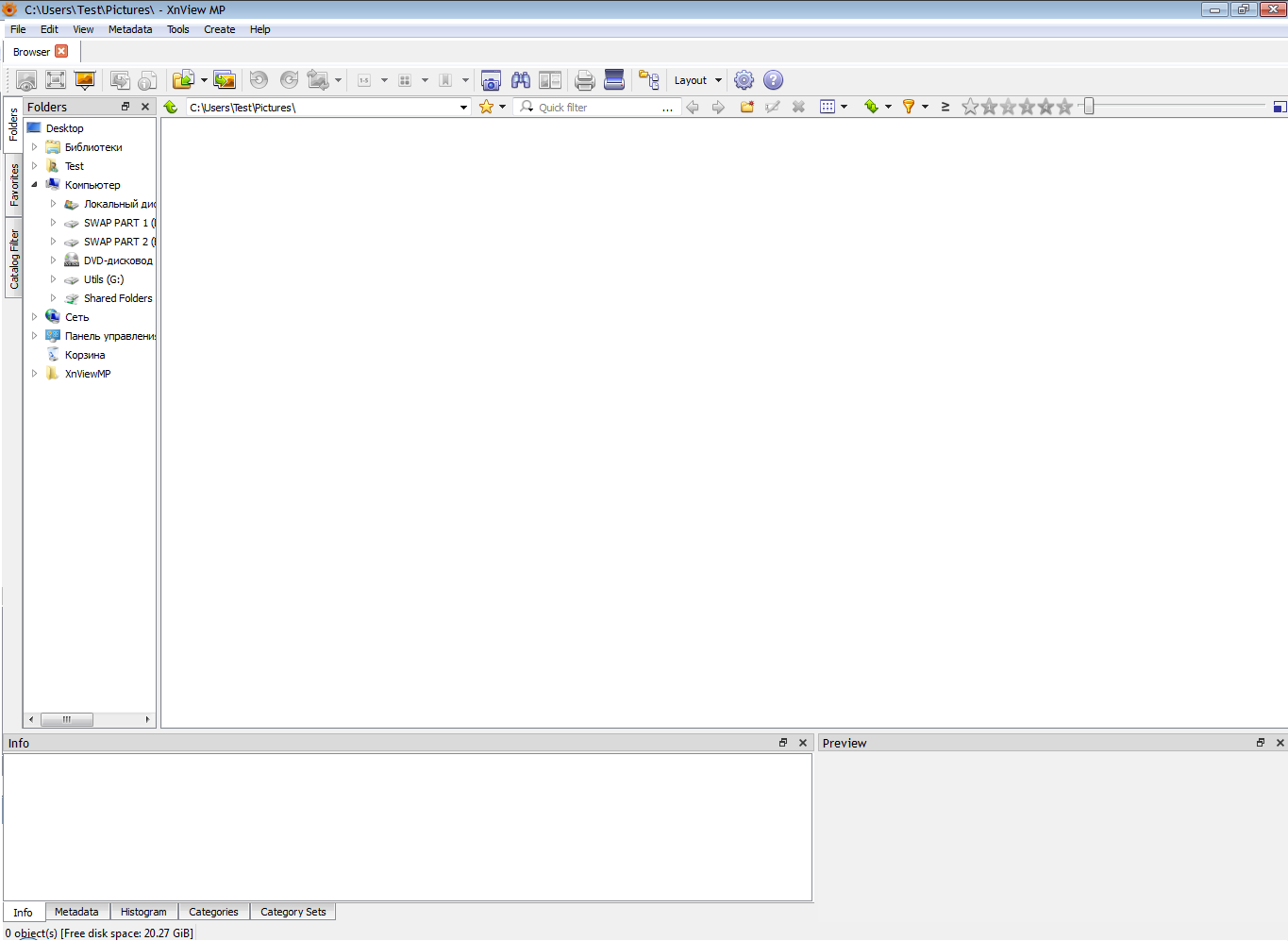The image size is (1288, 941).
Task: Go up one folder level with green arrow
Action: point(171,107)
